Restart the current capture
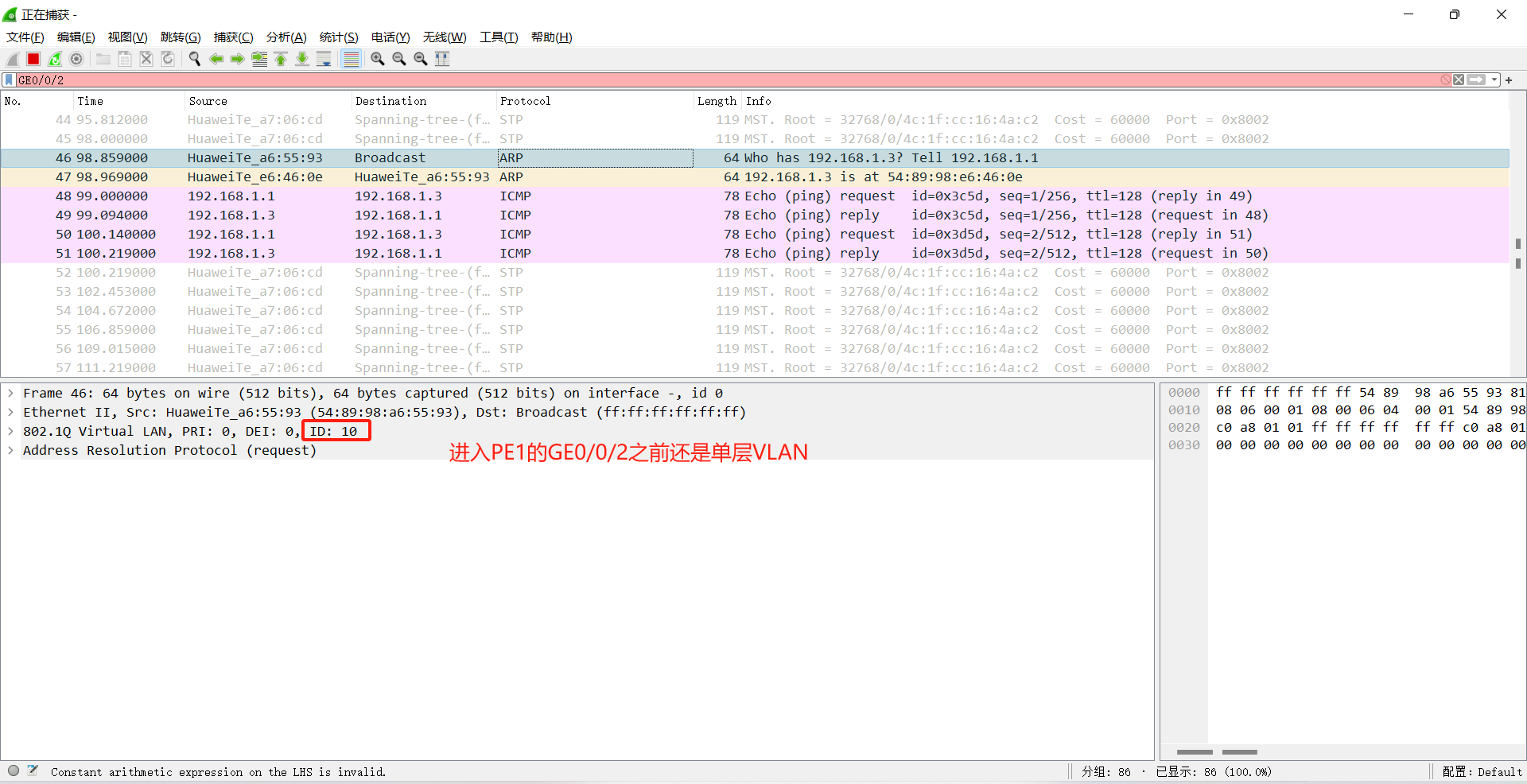1527x784 pixels. [55, 59]
